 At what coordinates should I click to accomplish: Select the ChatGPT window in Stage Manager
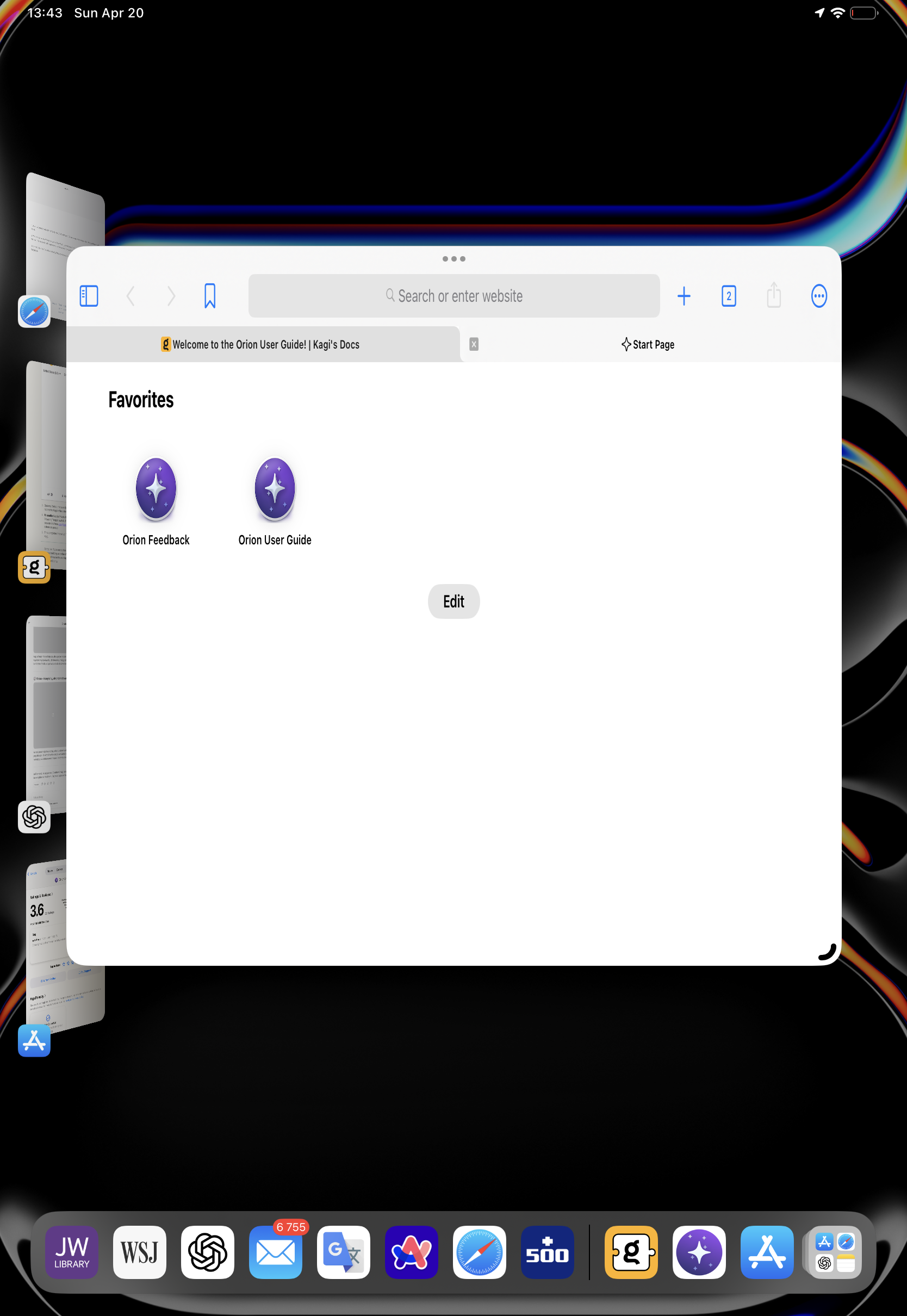(47, 716)
